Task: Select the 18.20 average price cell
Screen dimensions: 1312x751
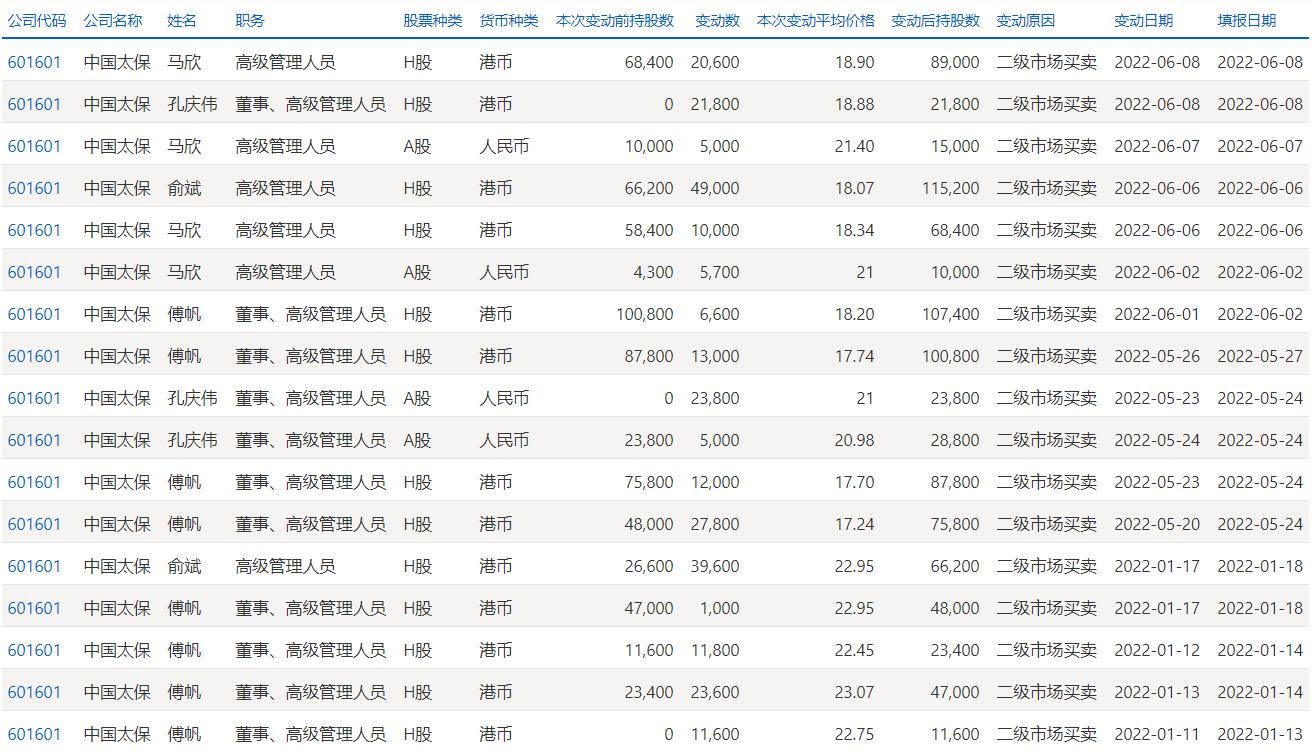Action: coord(854,314)
